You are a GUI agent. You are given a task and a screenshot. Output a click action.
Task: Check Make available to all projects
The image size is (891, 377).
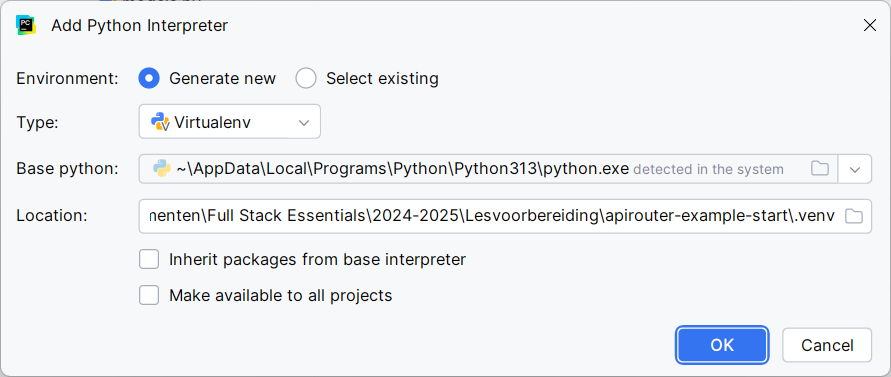[x=149, y=295]
